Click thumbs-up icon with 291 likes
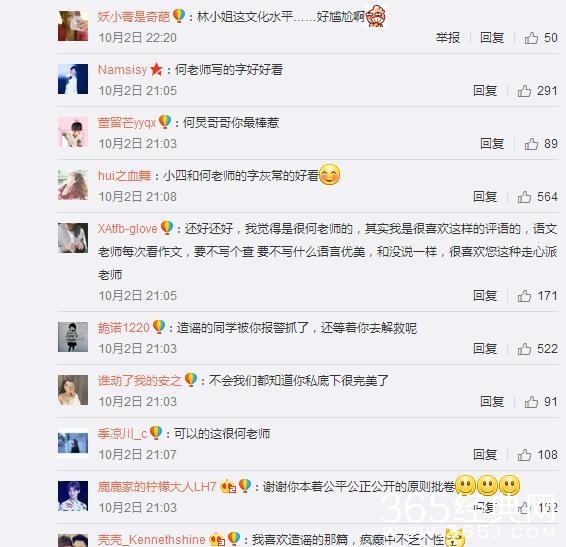 pyautogui.click(x=524, y=91)
